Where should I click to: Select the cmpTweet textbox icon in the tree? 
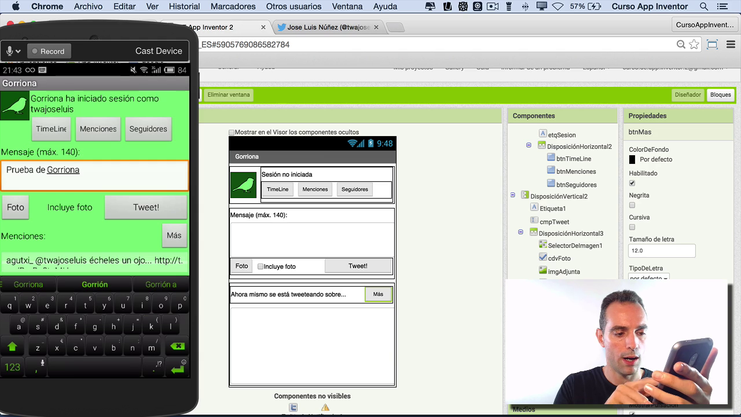click(x=534, y=220)
